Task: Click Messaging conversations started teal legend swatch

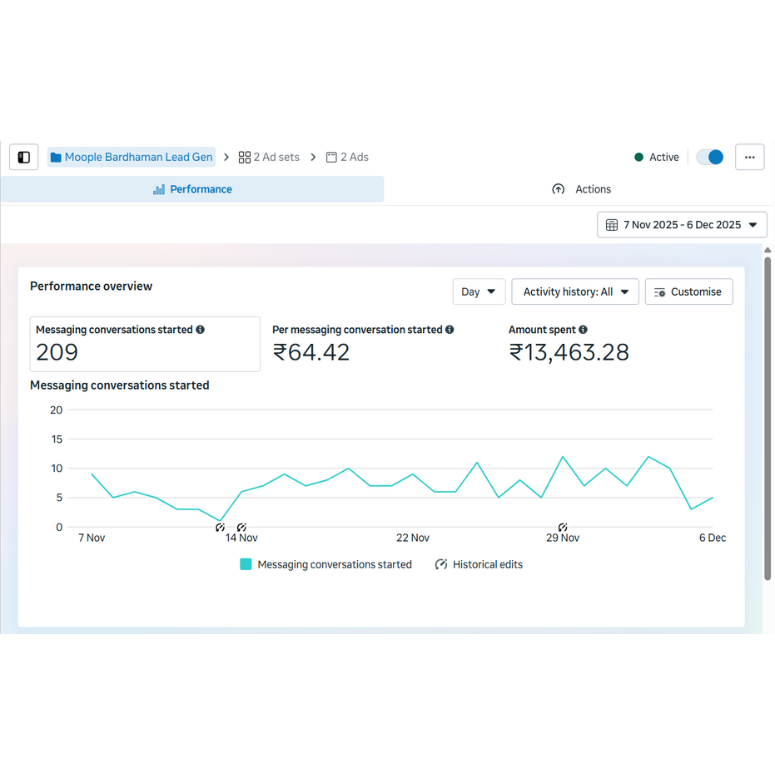Action: coord(246,565)
